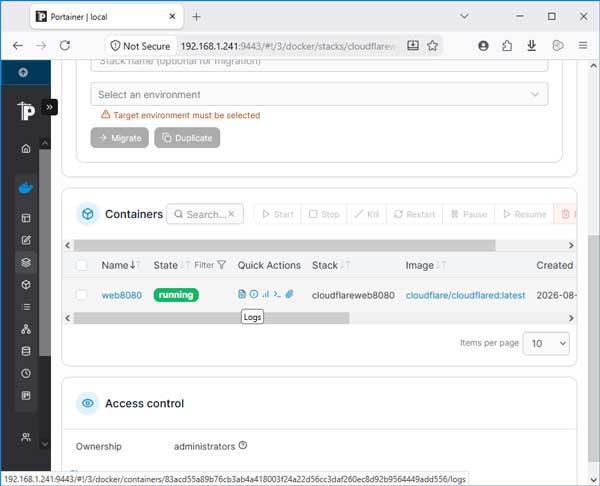Sort containers by Image column

(x=426, y=265)
